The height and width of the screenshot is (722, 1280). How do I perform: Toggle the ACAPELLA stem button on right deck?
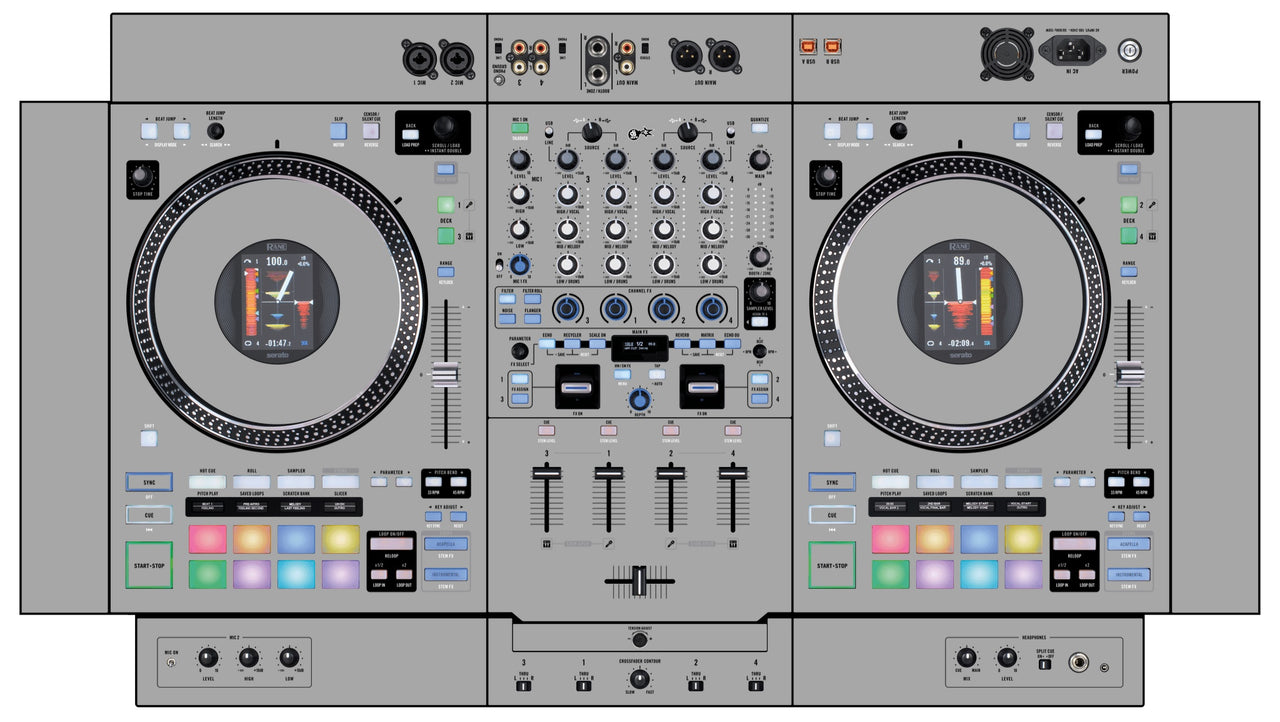[x=1128, y=544]
